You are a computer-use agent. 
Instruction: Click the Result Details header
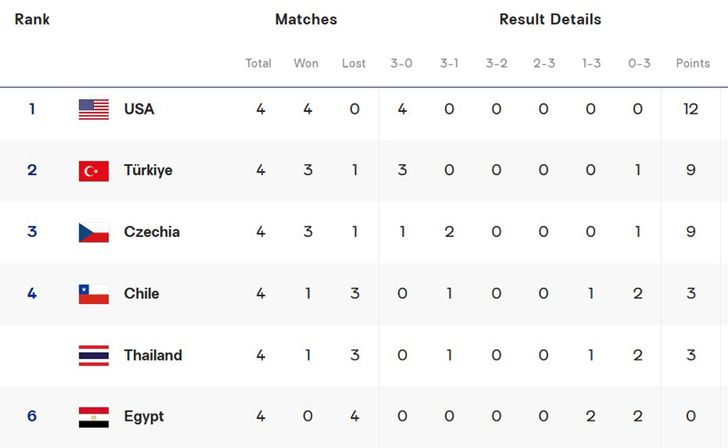click(x=550, y=19)
